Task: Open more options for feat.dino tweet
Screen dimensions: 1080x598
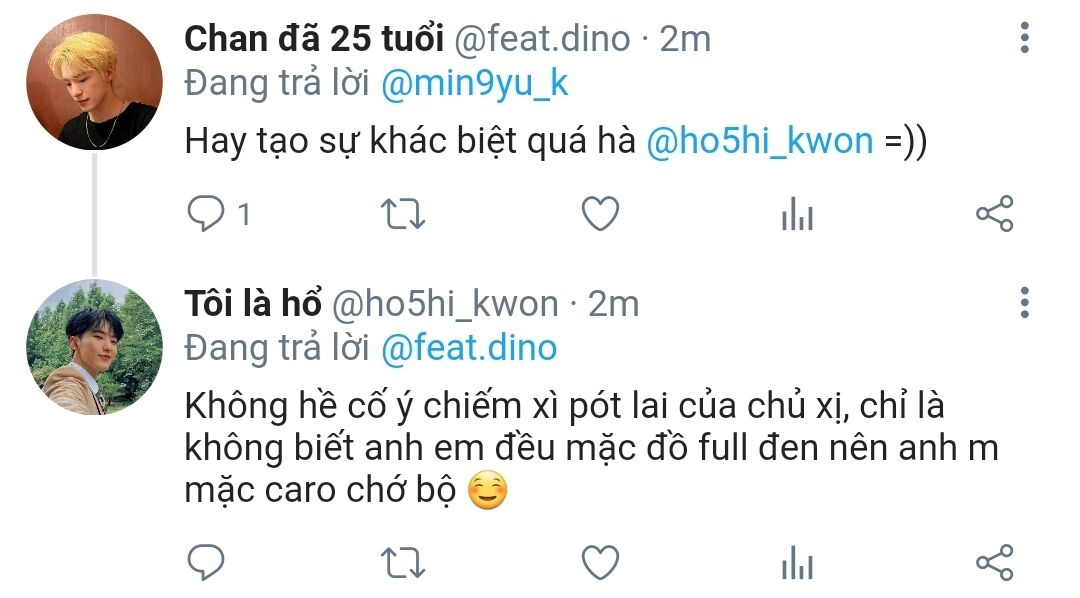Action: point(1025,38)
